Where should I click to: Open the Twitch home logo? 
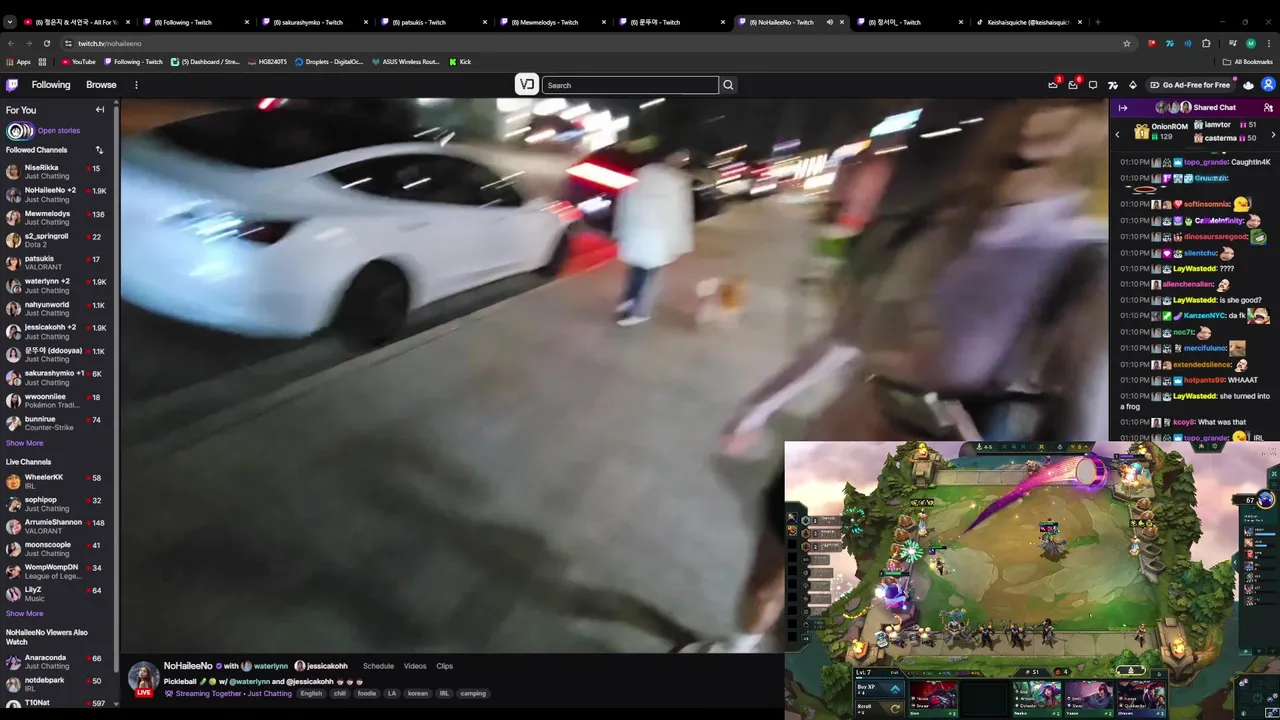(12, 85)
